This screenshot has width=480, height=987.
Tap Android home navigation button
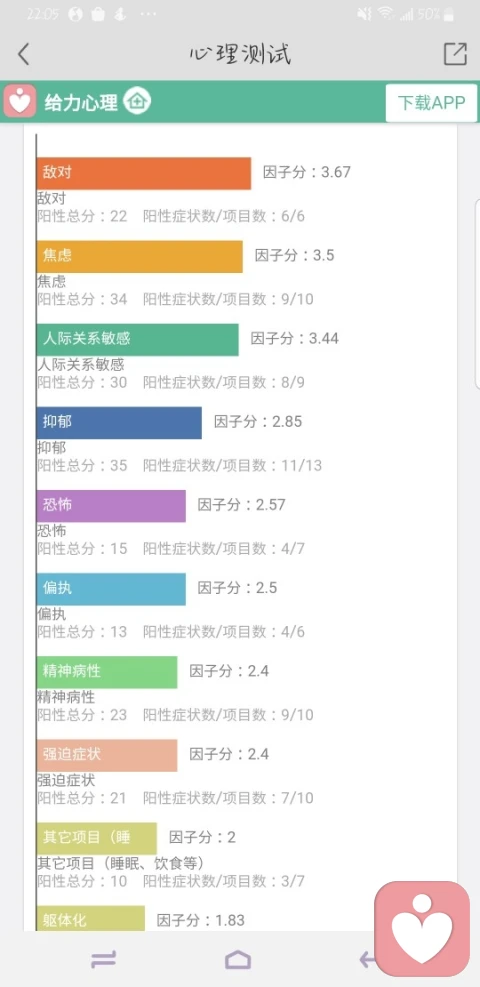click(238, 959)
